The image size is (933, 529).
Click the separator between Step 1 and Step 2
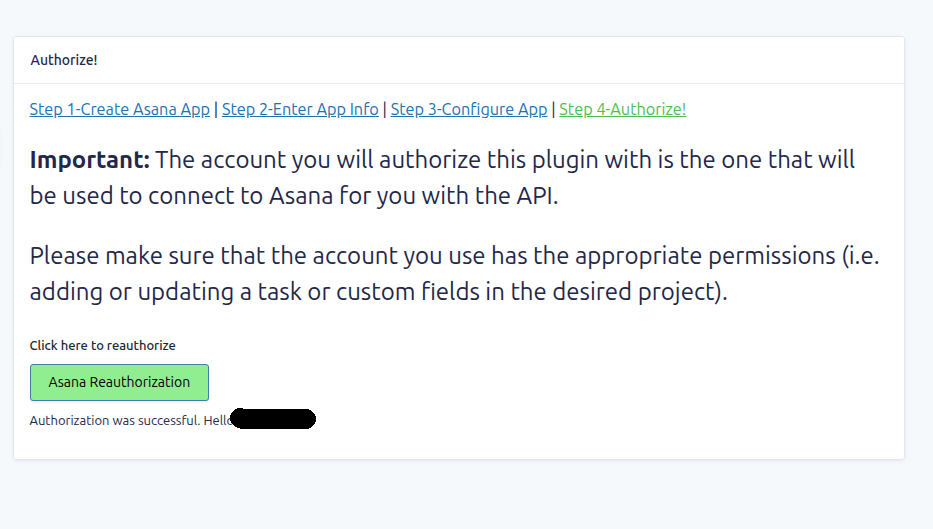click(x=216, y=109)
